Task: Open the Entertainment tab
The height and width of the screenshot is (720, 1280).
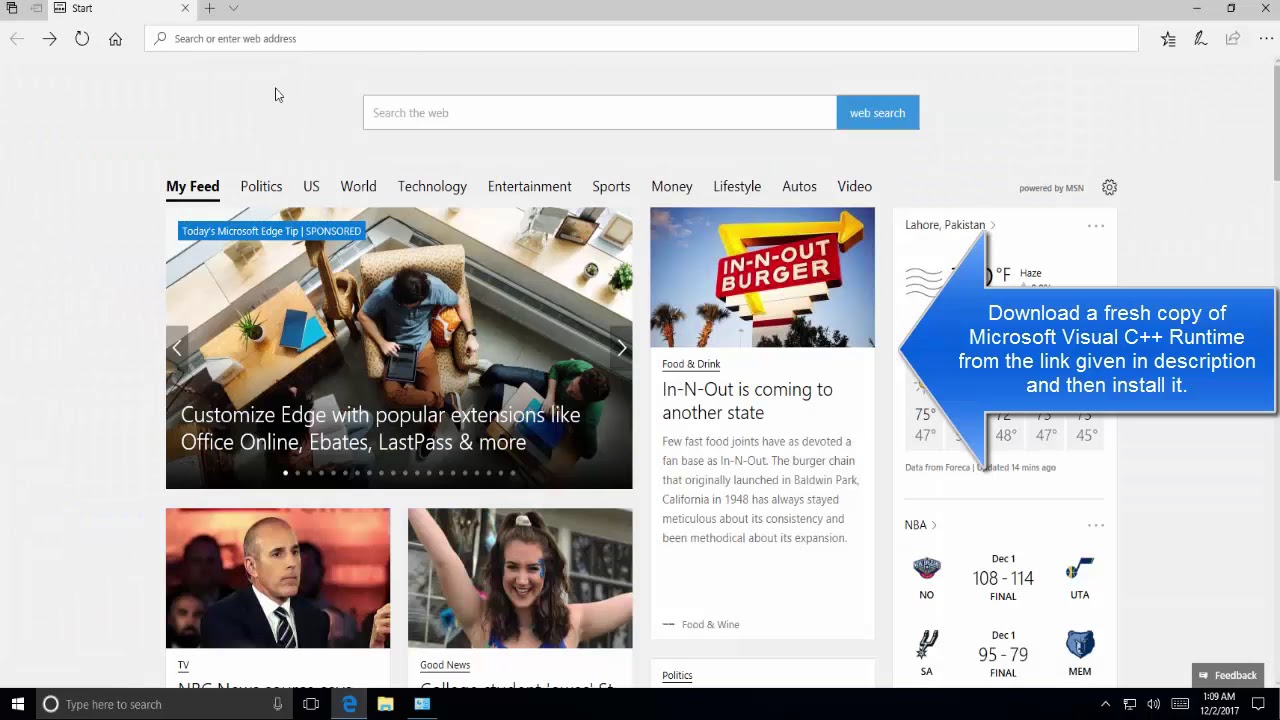Action: point(529,187)
